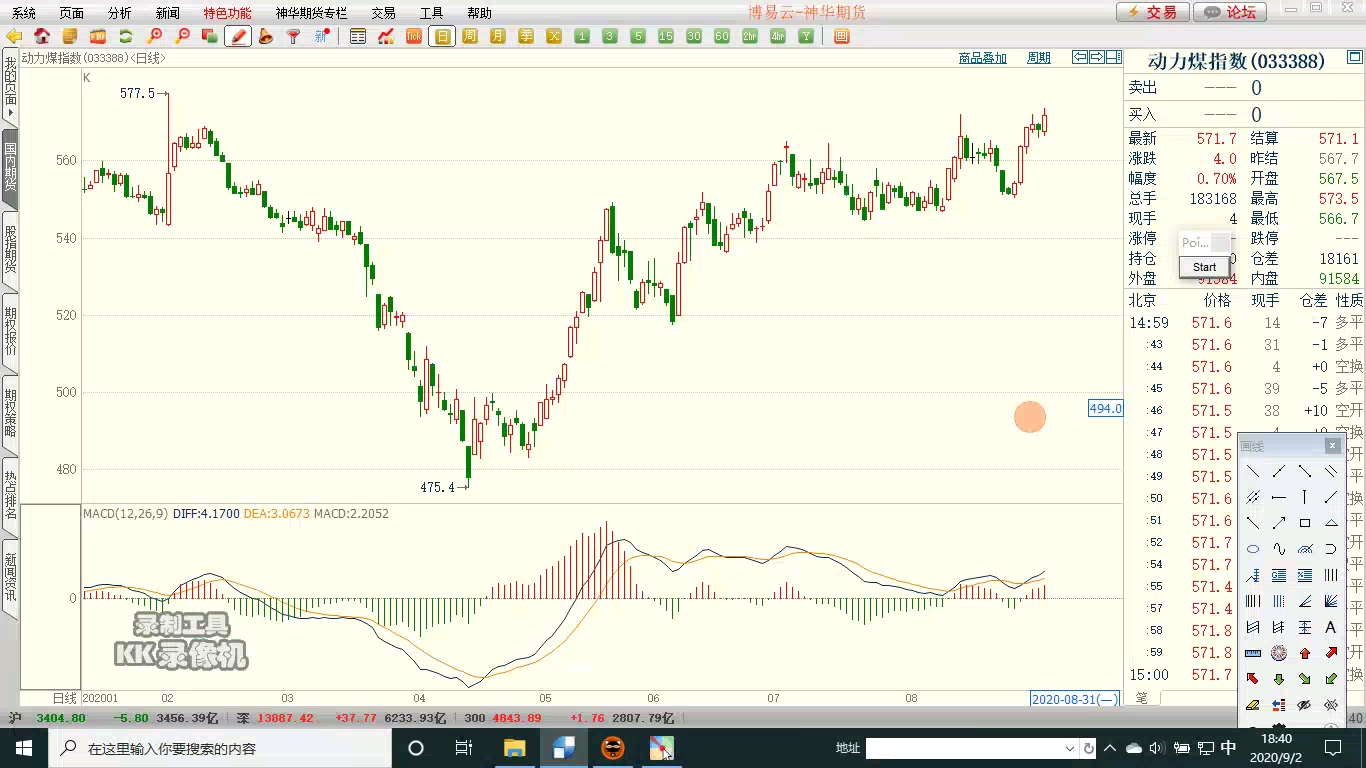The image size is (1366, 768).
Task: Select the 1-minute period button
Action: pos(582,36)
